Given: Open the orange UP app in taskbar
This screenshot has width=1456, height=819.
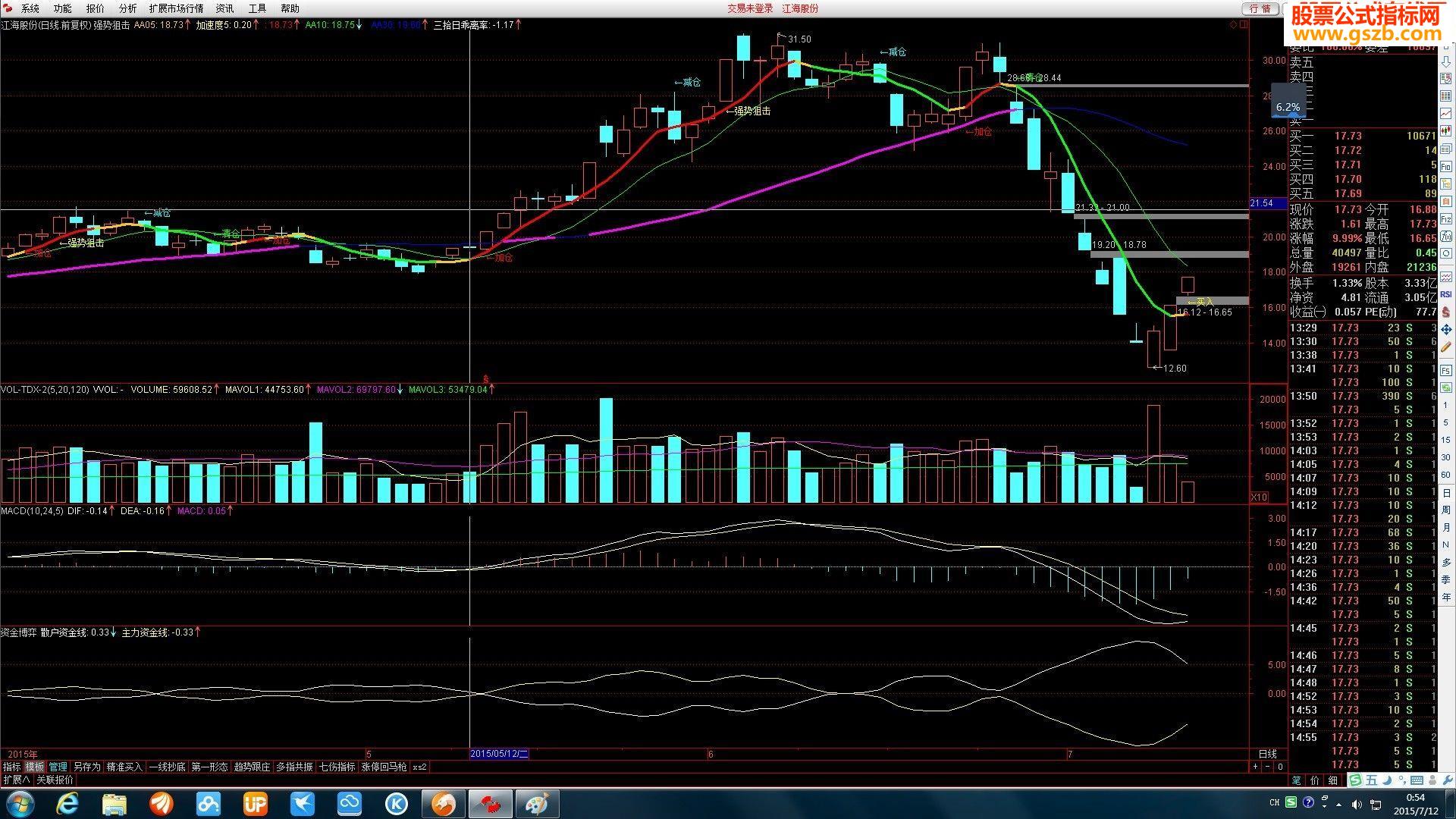Looking at the screenshot, I should click(x=255, y=803).
